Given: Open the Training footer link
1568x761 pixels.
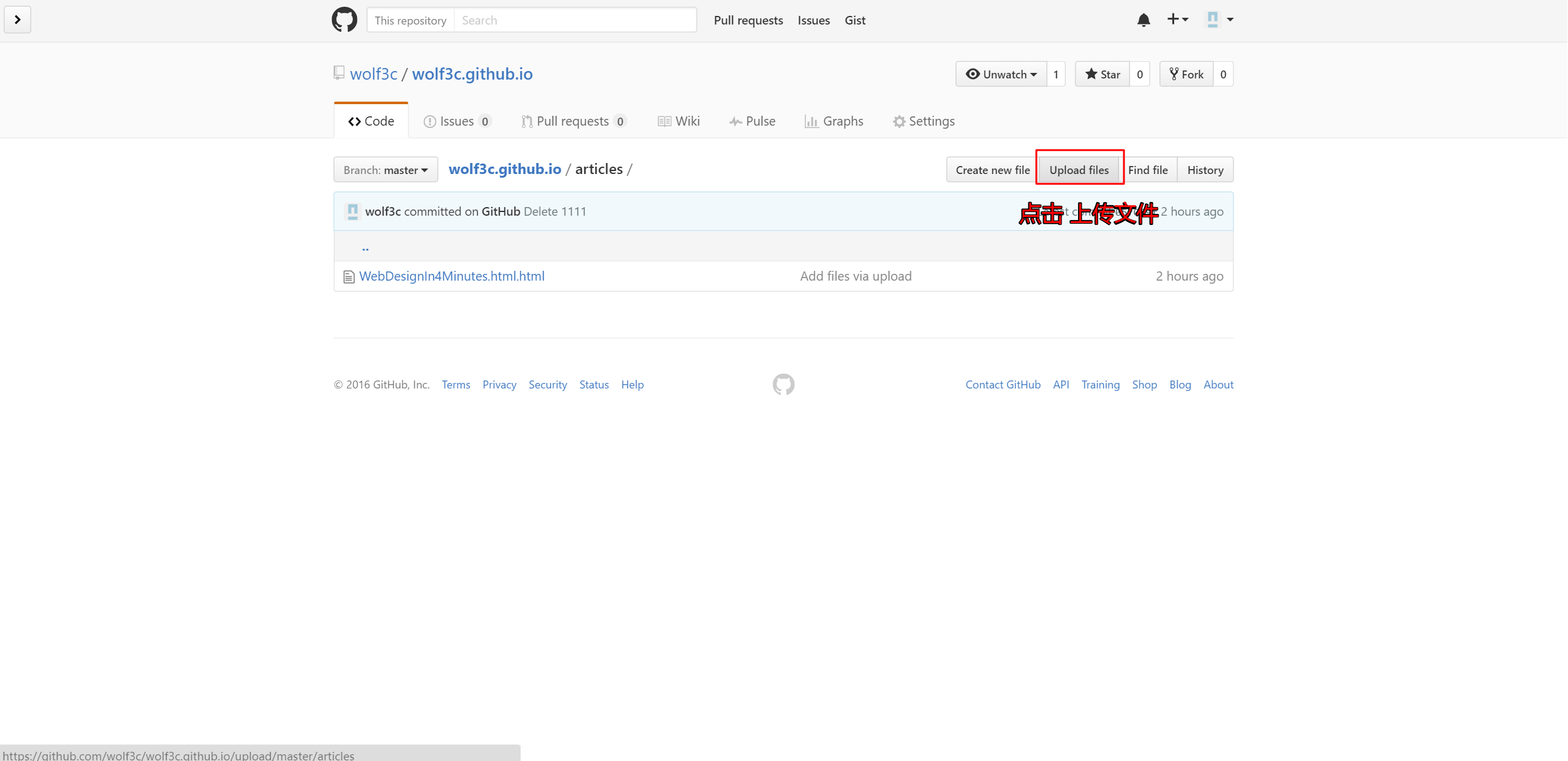Looking at the screenshot, I should coord(1100,385).
